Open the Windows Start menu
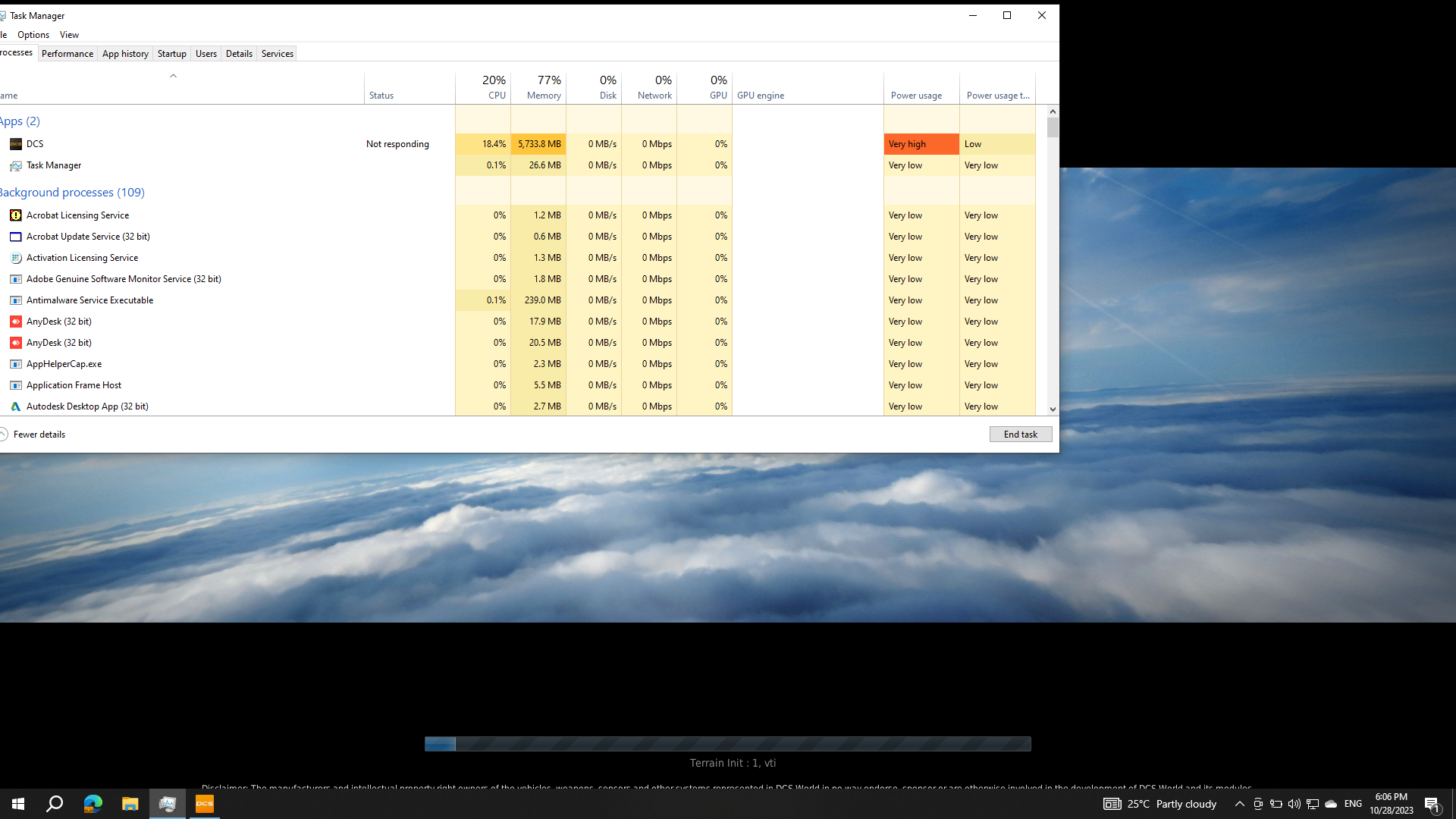 [18, 804]
